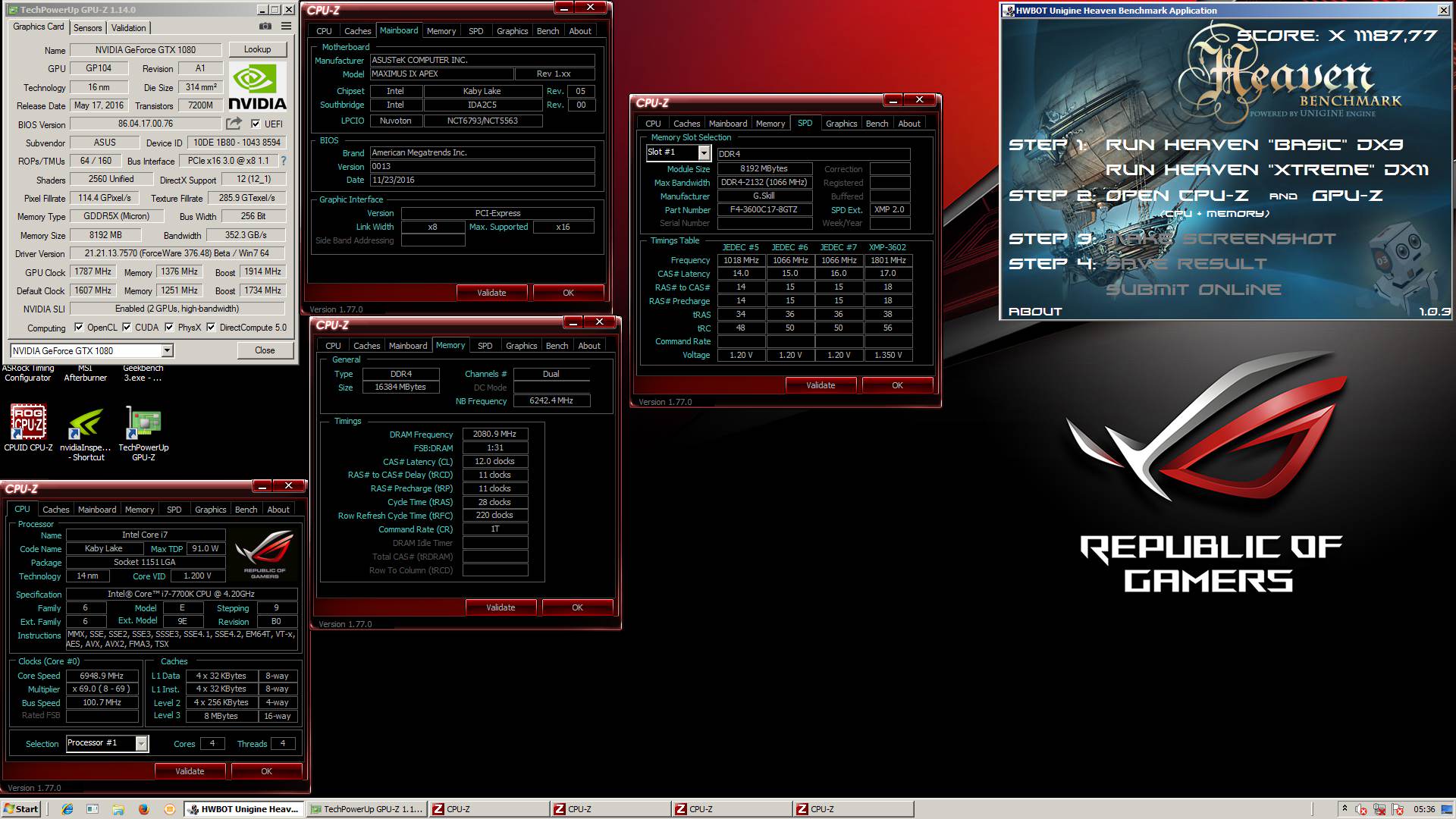Switch to HWBOT Unigine Heaven taskbar window
Image resolution: width=1456 pixels, height=819 pixels.
[x=244, y=809]
